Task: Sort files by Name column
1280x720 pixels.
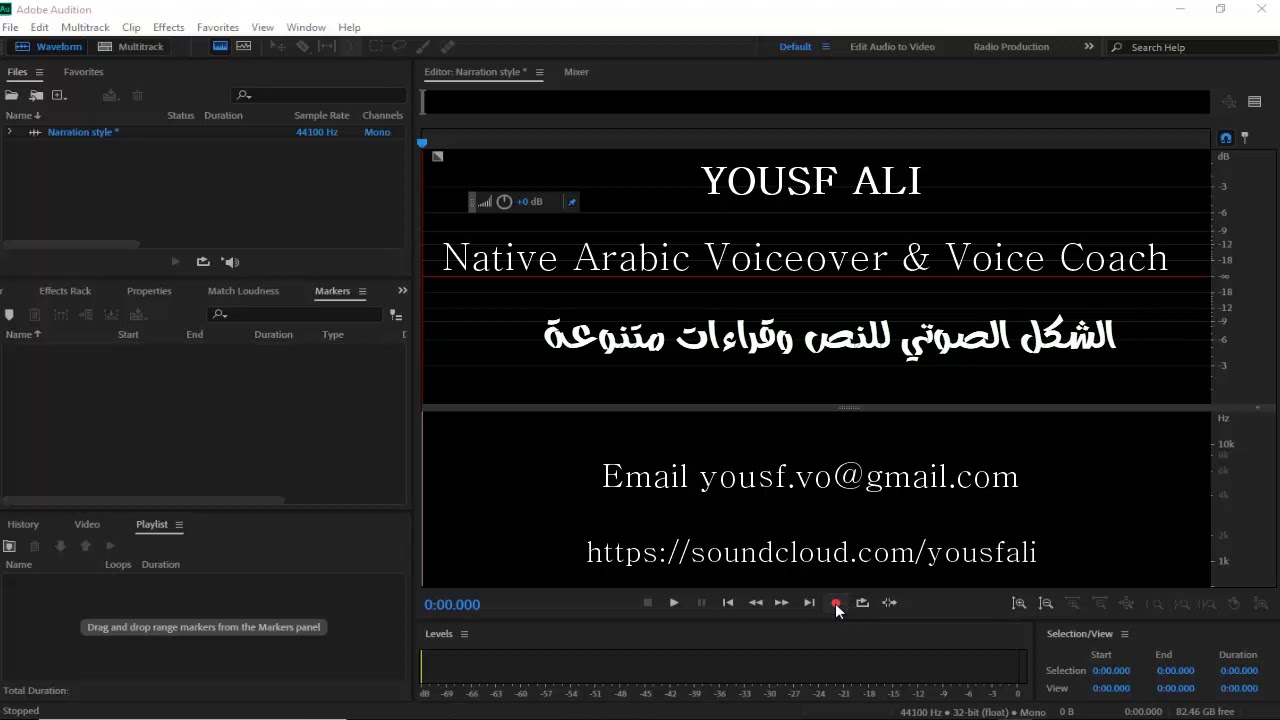Action: point(22,115)
